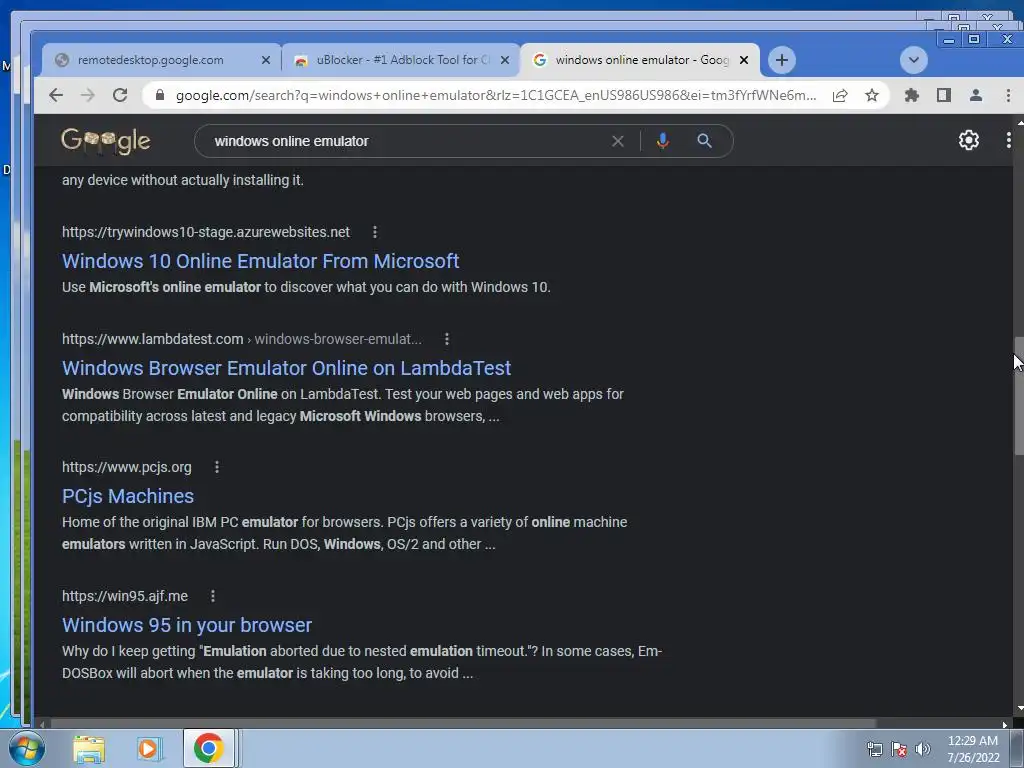1024x768 pixels.
Task: Open the Extensions puzzle icon
Action: point(912,95)
